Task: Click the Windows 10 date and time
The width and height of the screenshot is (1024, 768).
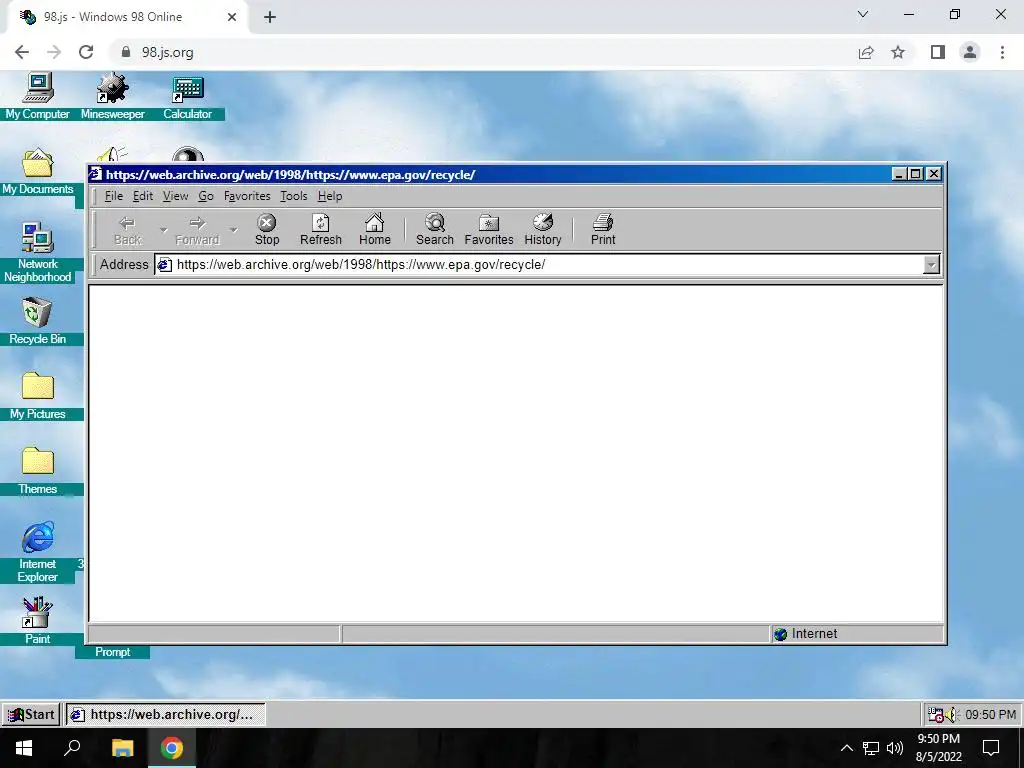Action: pyautogui.click(x=938, y=748)
